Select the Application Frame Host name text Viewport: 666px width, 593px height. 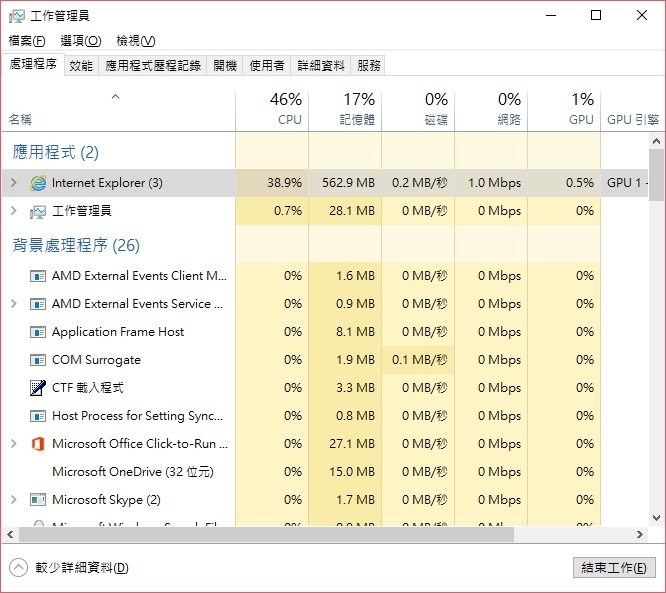(x=118, y=332)
